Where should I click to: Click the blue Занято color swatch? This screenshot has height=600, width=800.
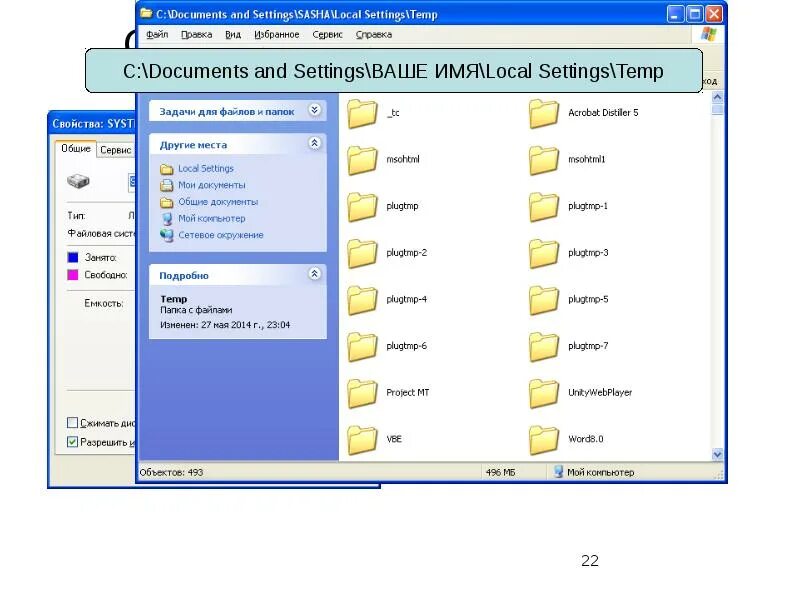tap(73, 258)
